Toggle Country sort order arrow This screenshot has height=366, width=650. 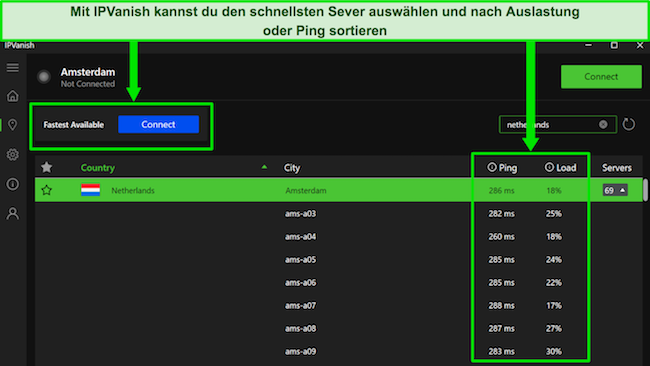tap(264, 167)
